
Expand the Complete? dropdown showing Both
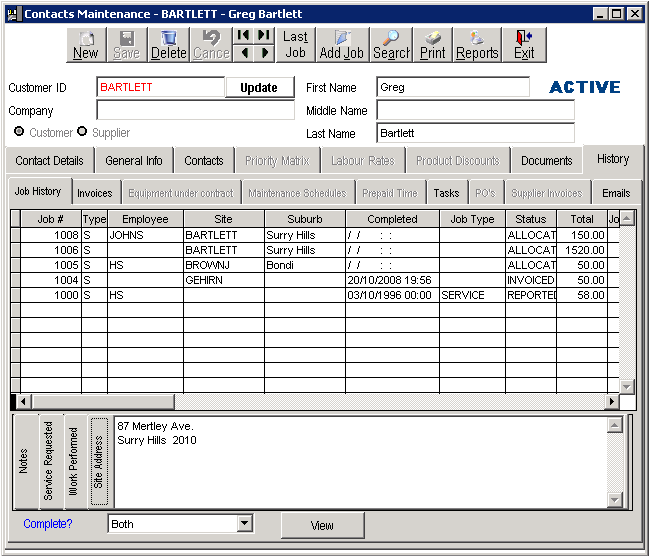pyautogui.click(x=245, y=524)
